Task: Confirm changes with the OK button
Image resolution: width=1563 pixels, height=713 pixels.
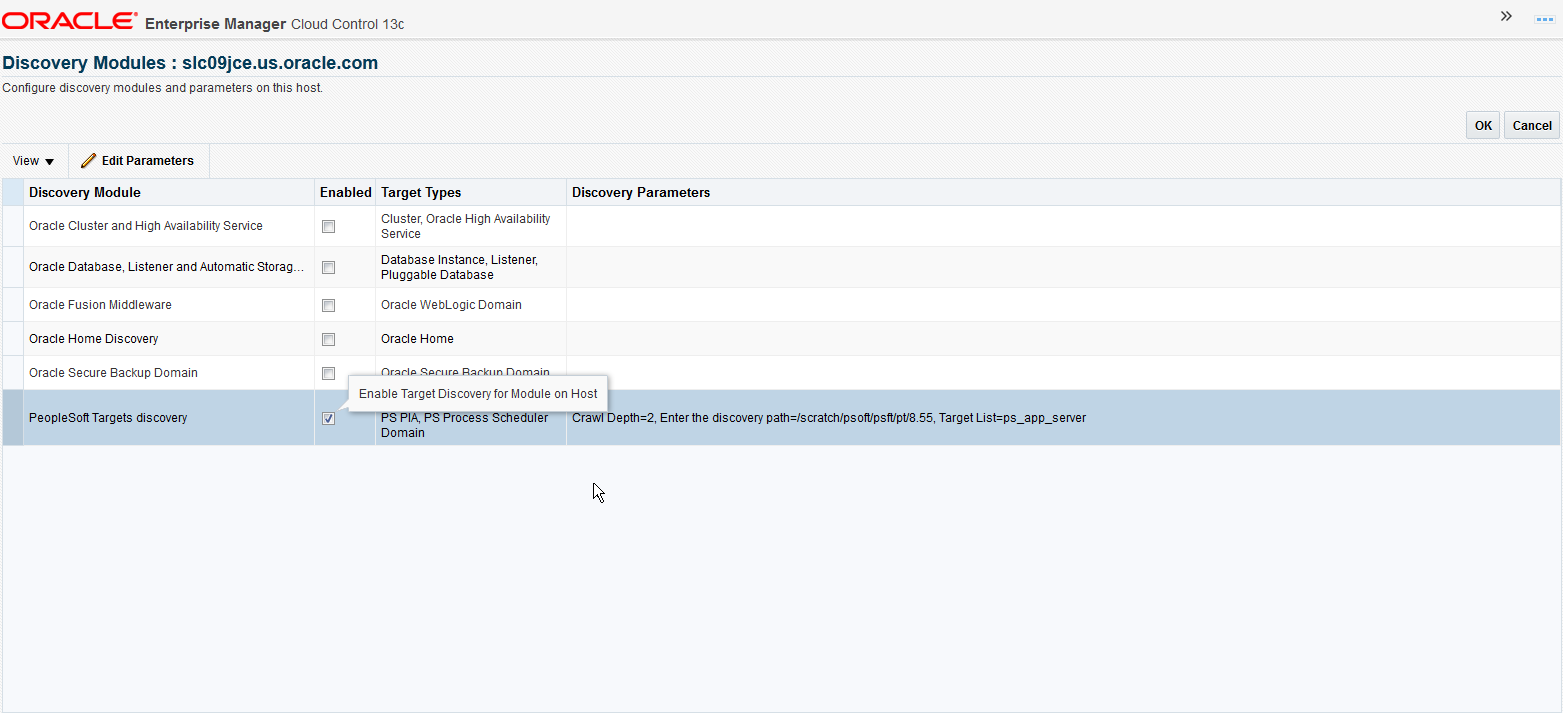Action: coord(1483,125)
